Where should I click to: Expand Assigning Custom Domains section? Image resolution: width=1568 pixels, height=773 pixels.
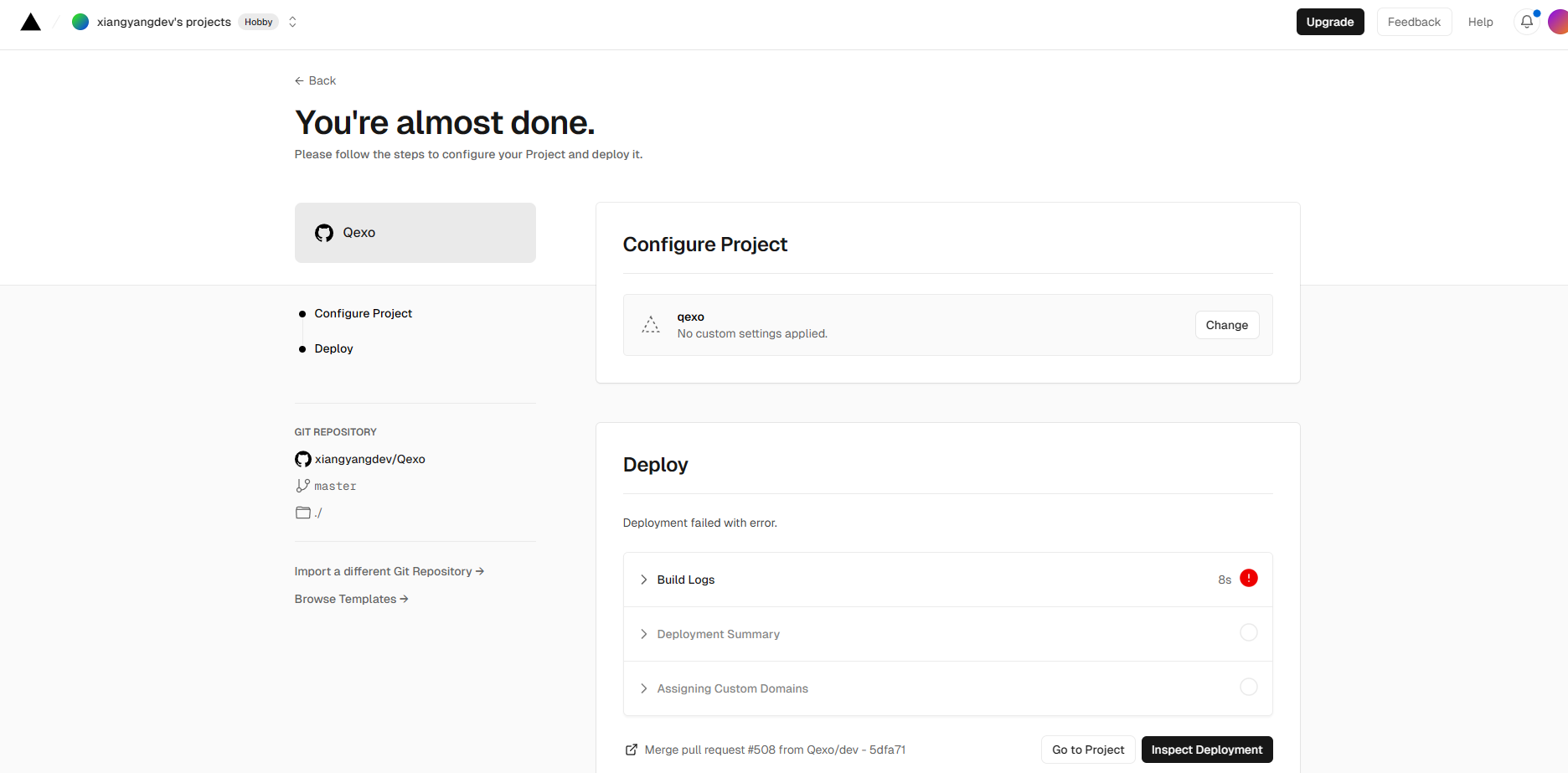[948, 688]
